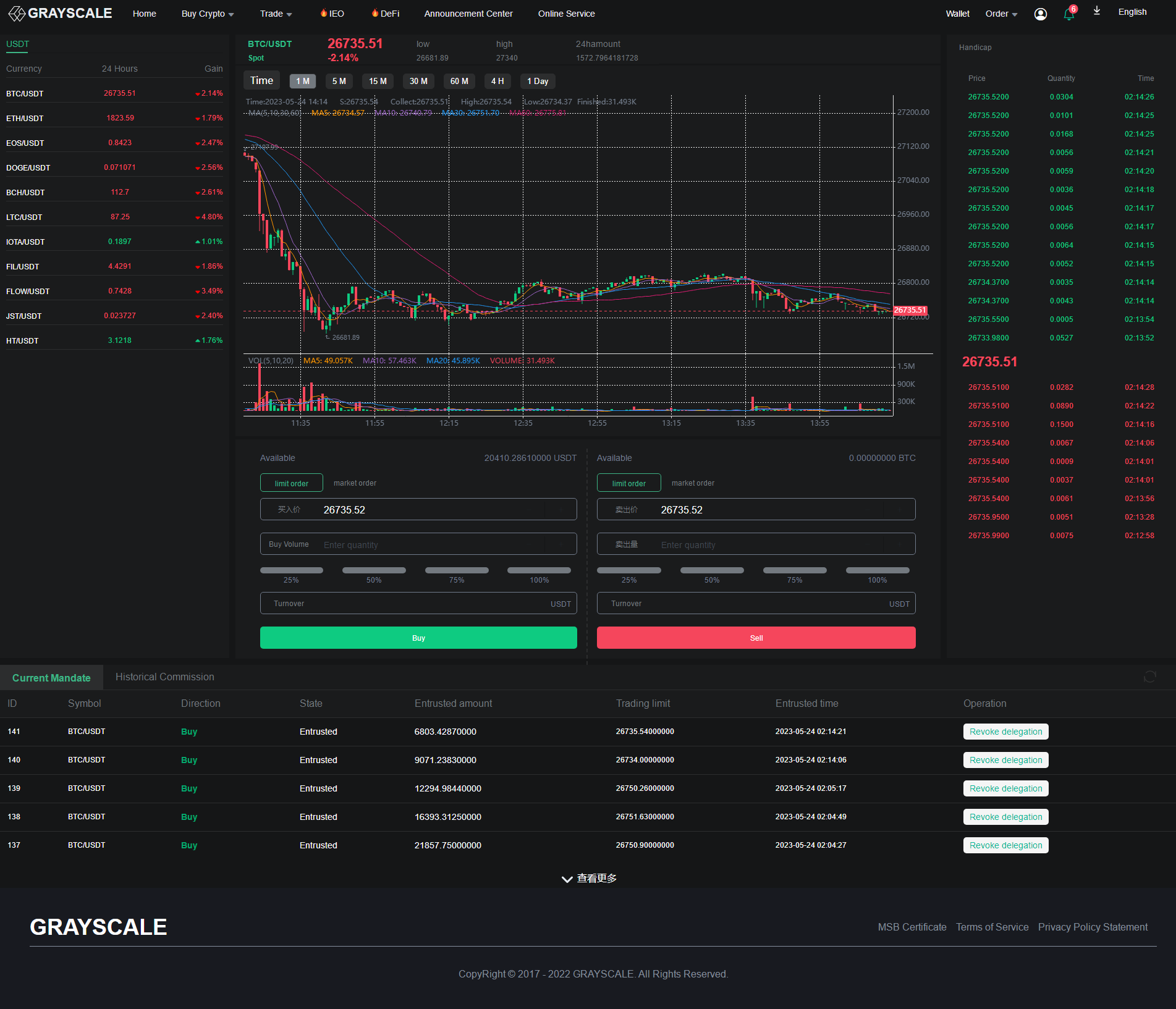This screenshot has width=1176, height=1009.
Task: Switch the sell panel to market order
Action: coord(693,483)
